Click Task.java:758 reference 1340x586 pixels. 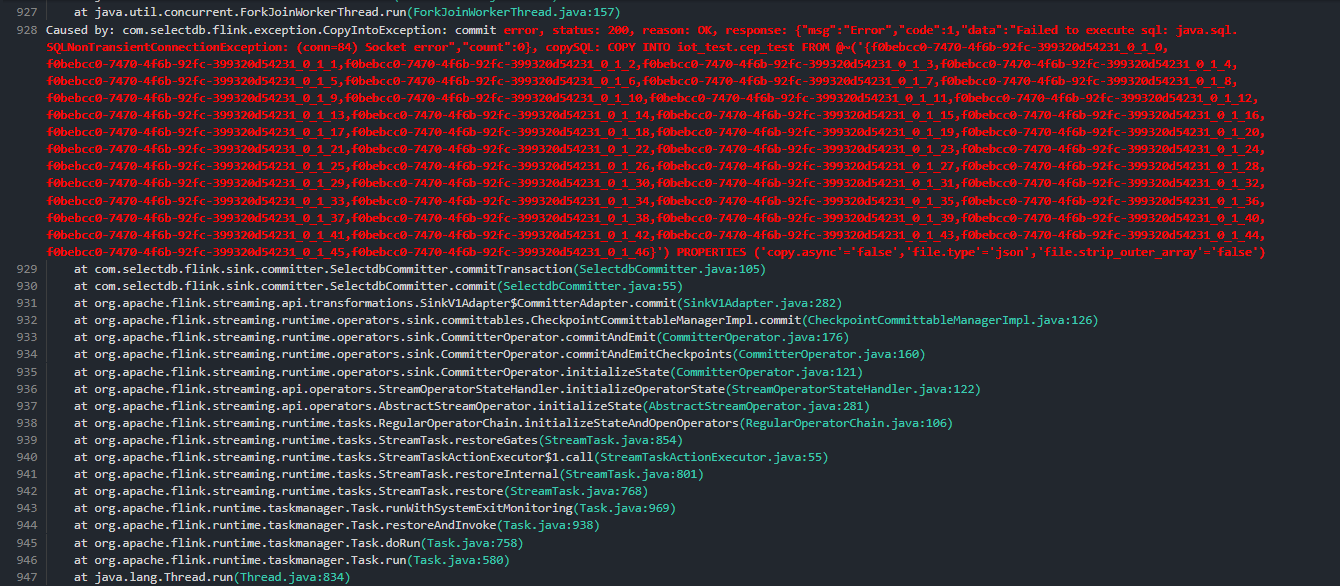pos(471,542)
